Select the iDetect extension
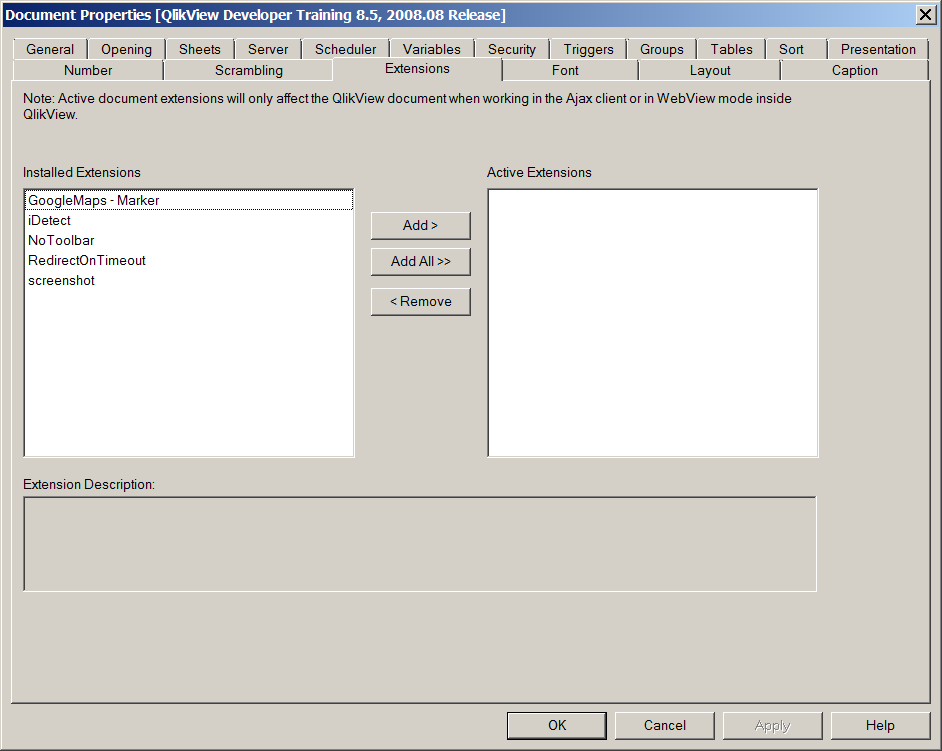This screenshot has width=942, height=751. click(189, 220)
